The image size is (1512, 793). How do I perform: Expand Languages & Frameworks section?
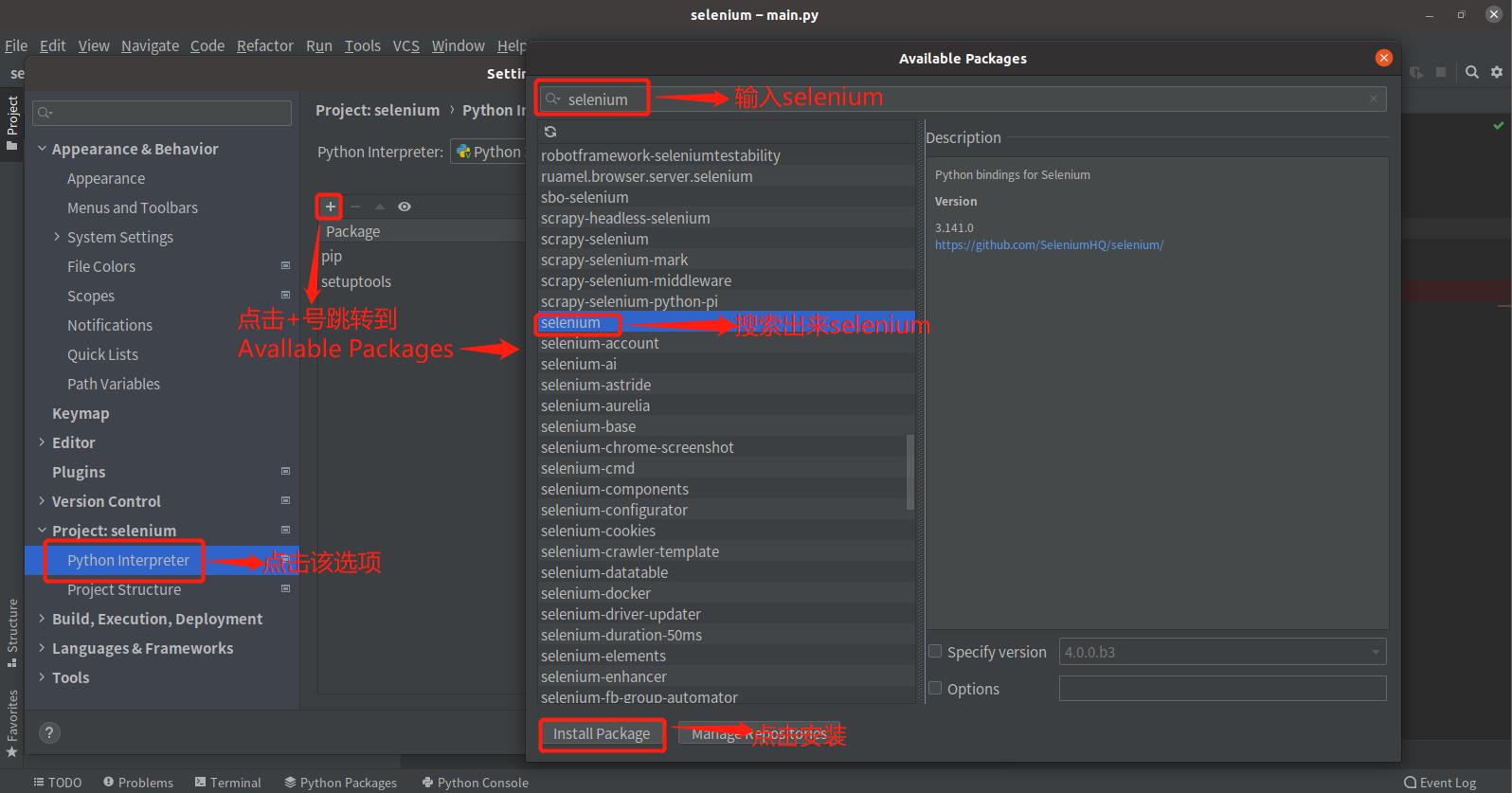pos(42,648)
